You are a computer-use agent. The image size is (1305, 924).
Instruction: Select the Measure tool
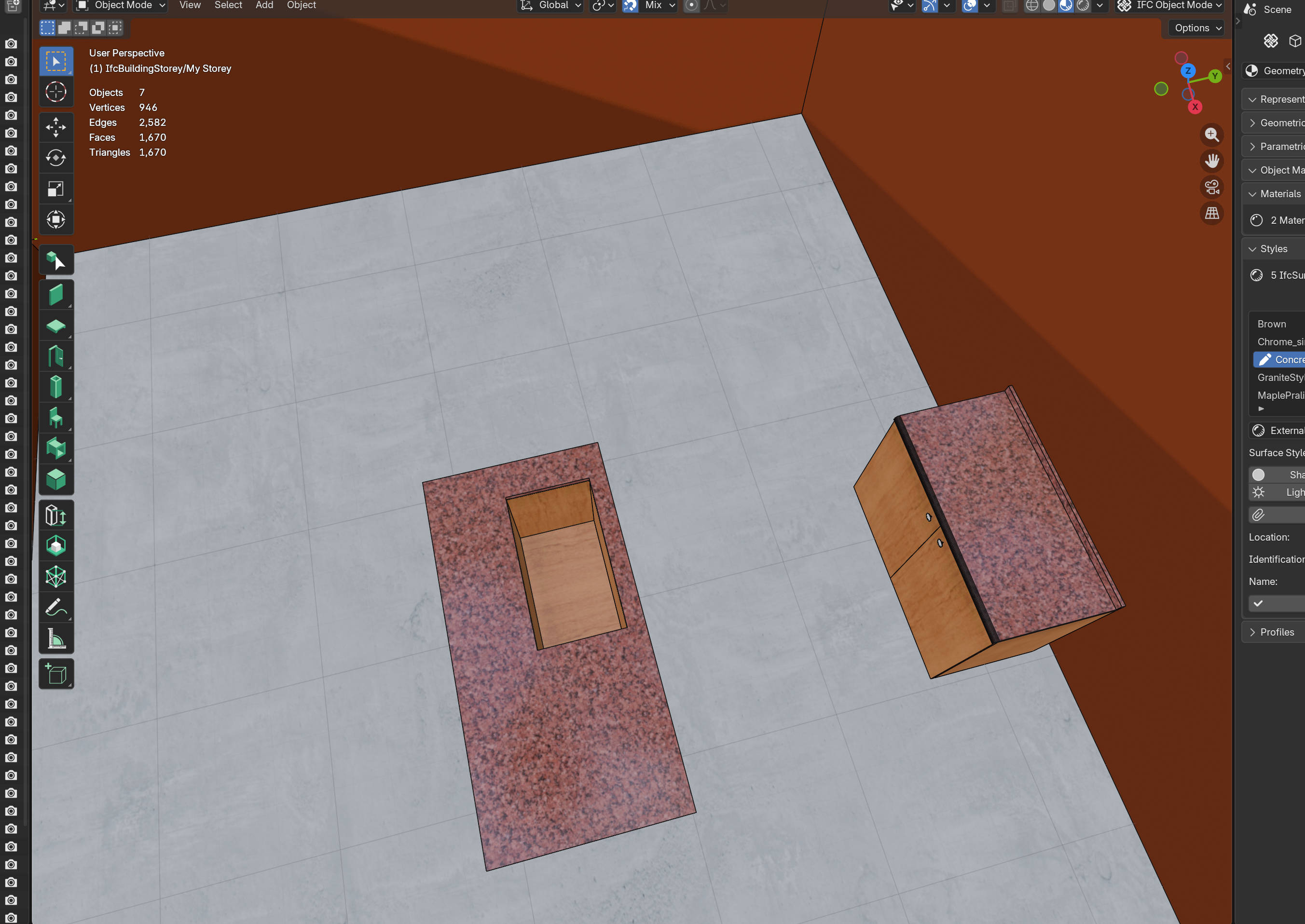[x=56, y=639]
